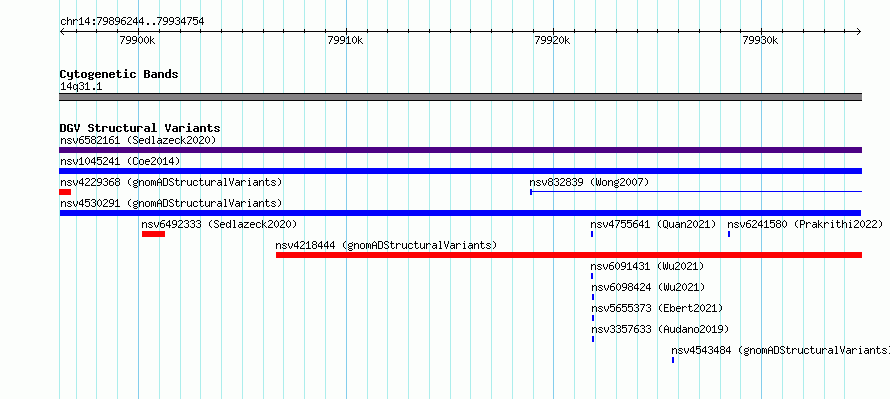The height and width of the screenshot is (399, 890).
Task: Open nsv4530291 (gnomADStructuralVariants) label
Action: 171,203
